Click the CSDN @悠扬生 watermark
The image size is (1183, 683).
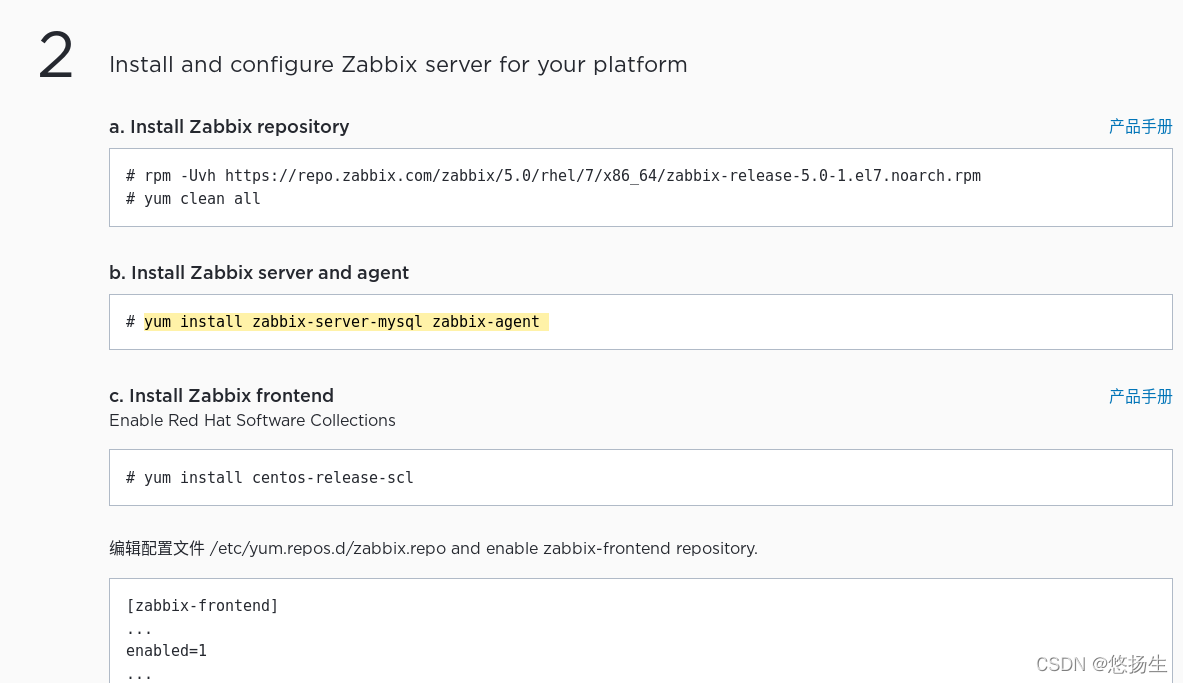click(x=1101, y=664)
